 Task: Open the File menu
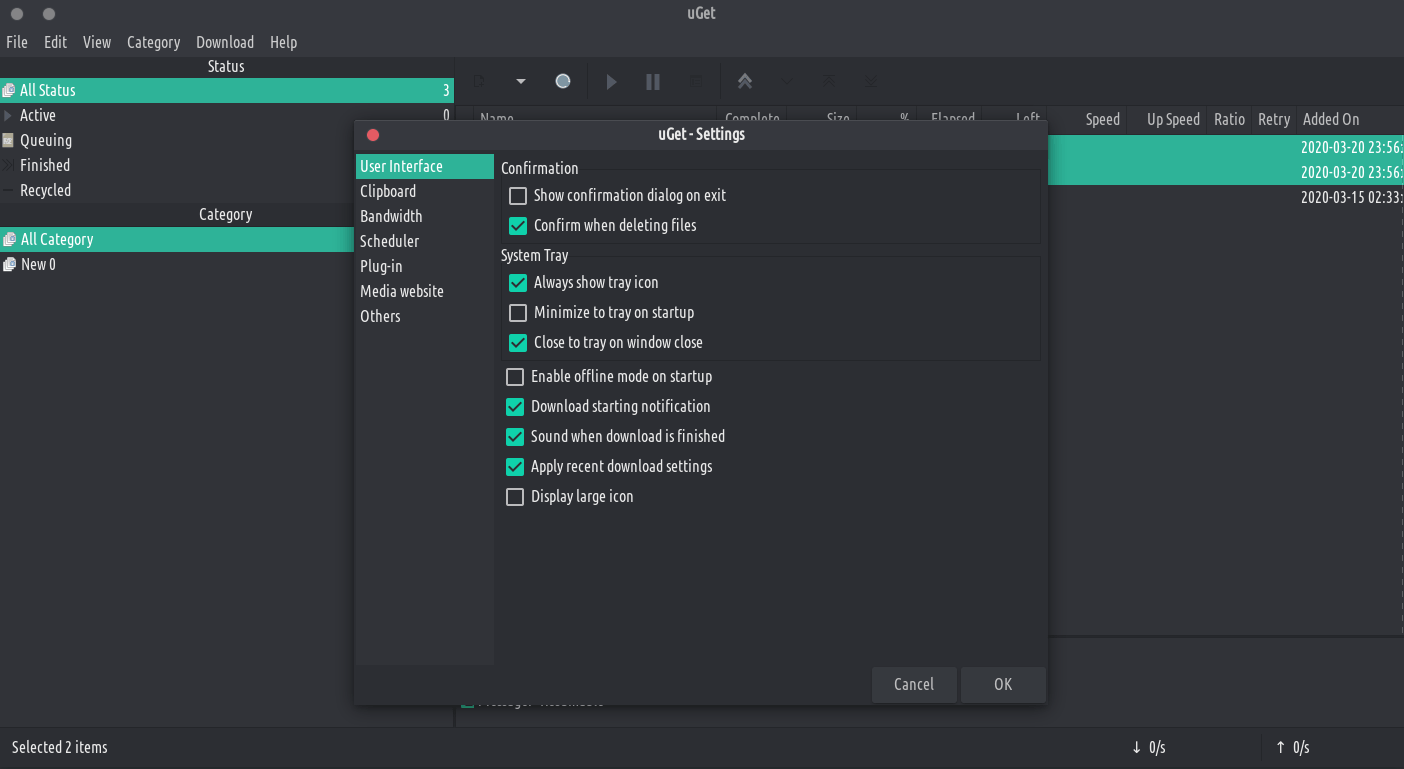coord(17,42)
